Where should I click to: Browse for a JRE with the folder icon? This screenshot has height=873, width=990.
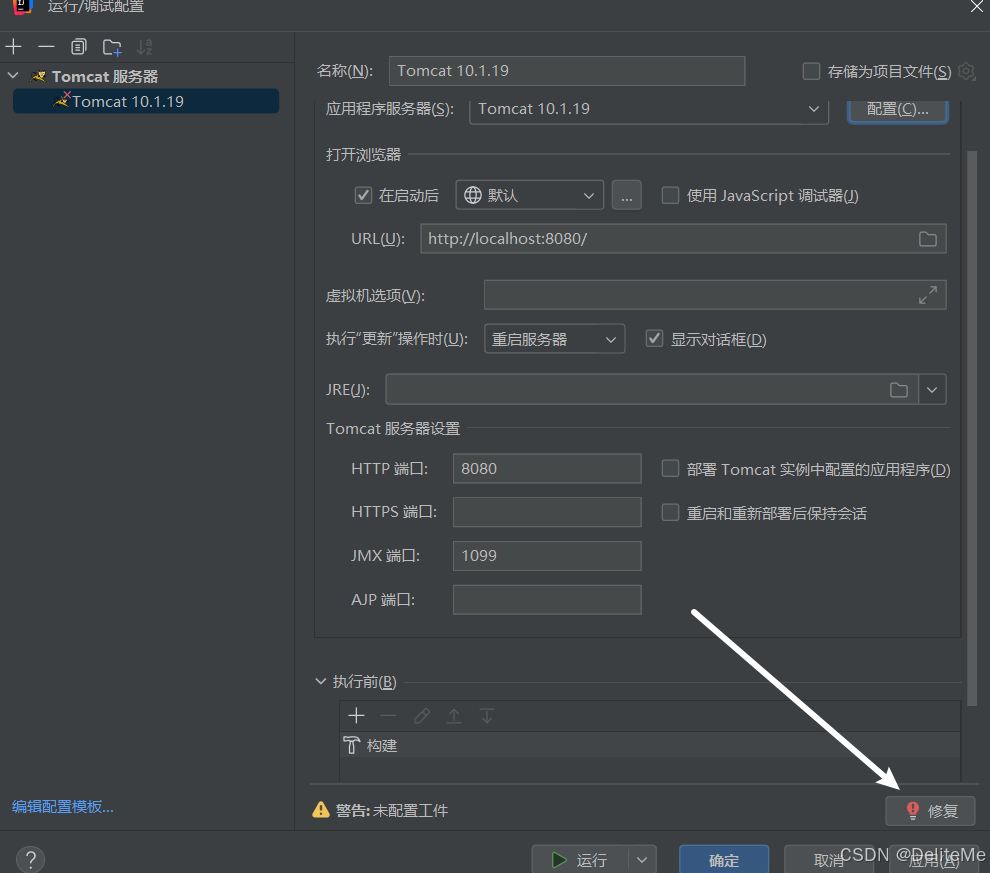(898, 389)
